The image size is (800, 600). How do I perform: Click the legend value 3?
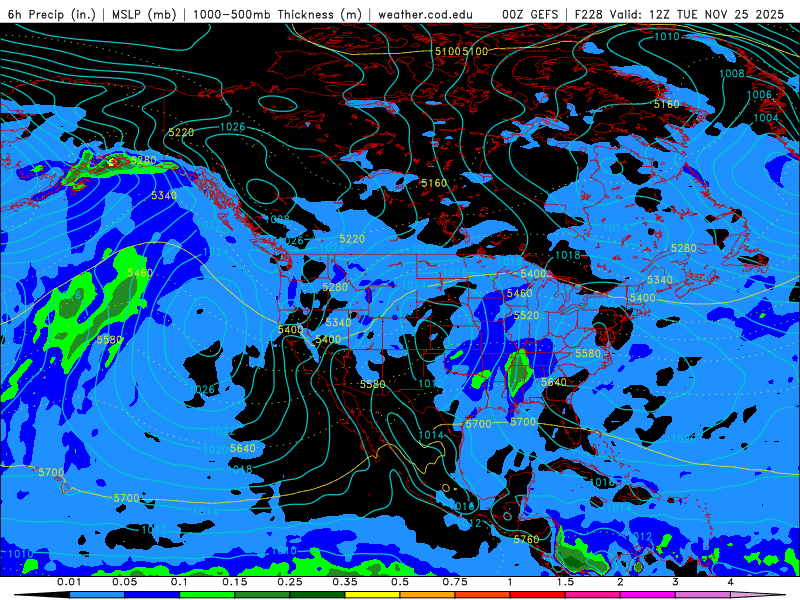pos(675,582)
